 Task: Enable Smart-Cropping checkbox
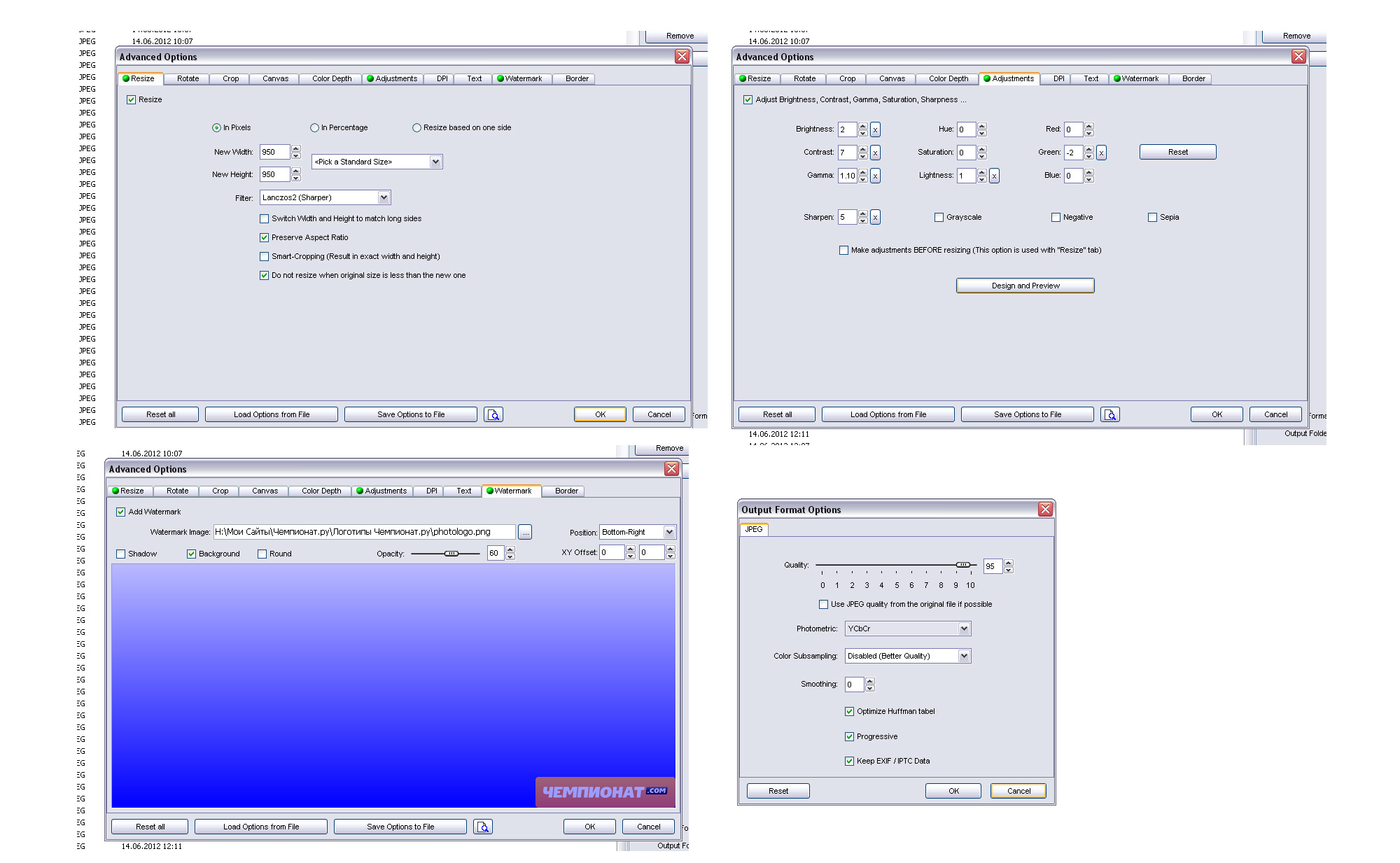tap(265, 257)
